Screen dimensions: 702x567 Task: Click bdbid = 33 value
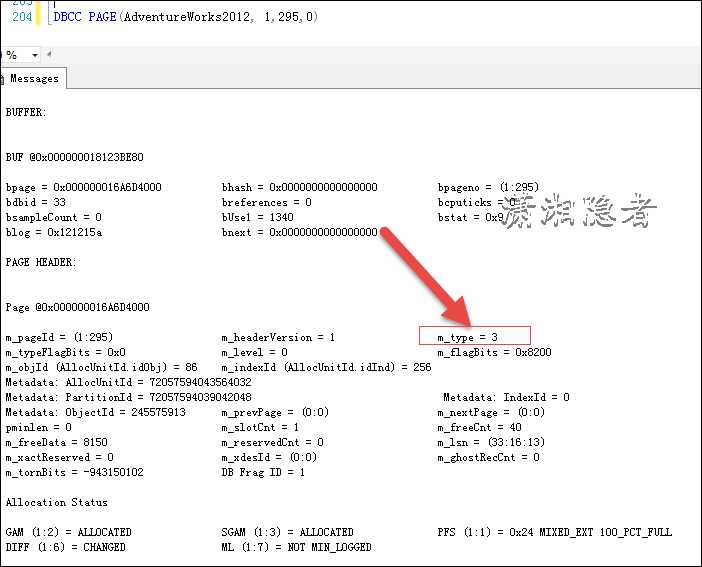[36, 202]
